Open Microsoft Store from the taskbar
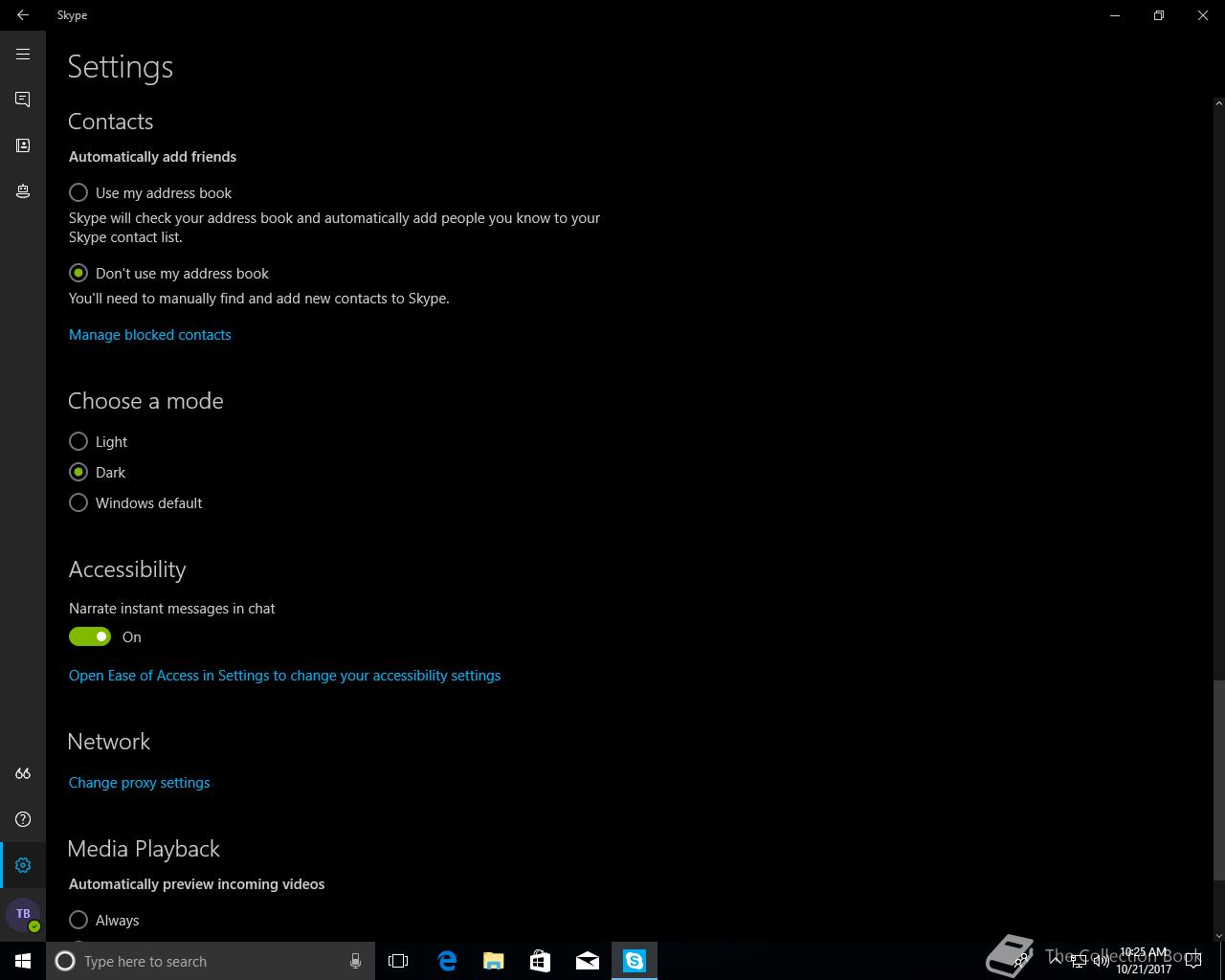 pos(541,961)
